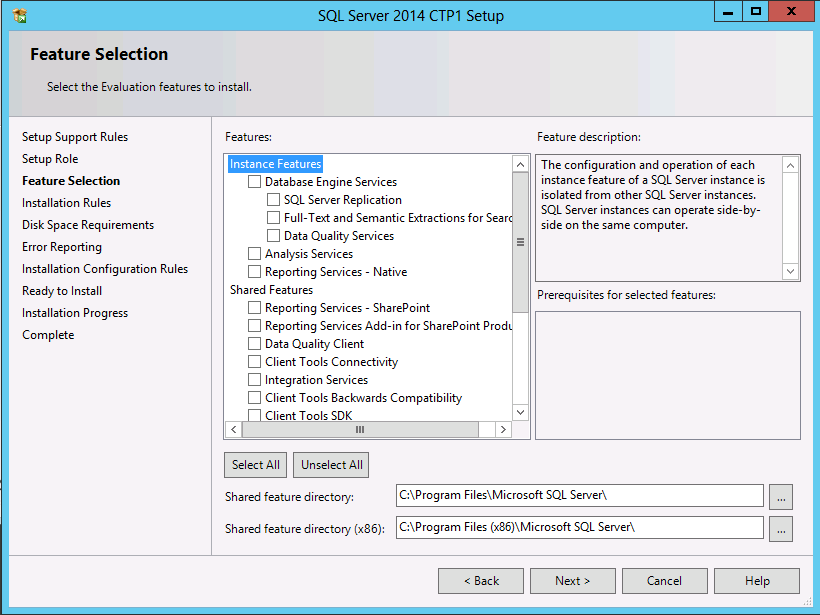
Task: Select Analysis Services checkbox
Action: pyautogui.click(x=254, y=254)
